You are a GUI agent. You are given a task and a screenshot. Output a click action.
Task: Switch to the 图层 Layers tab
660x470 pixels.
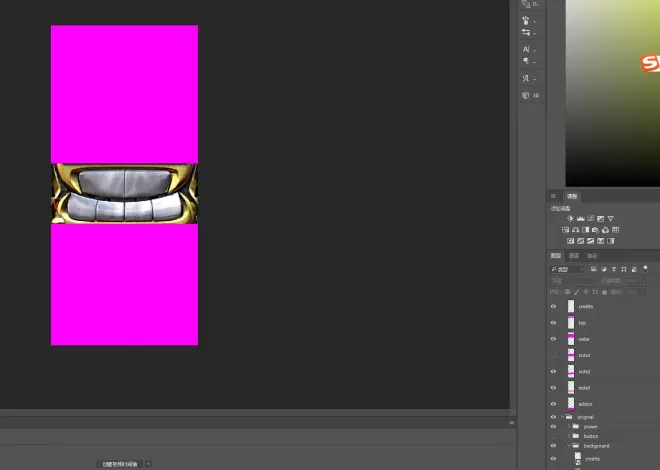[556, 256]
